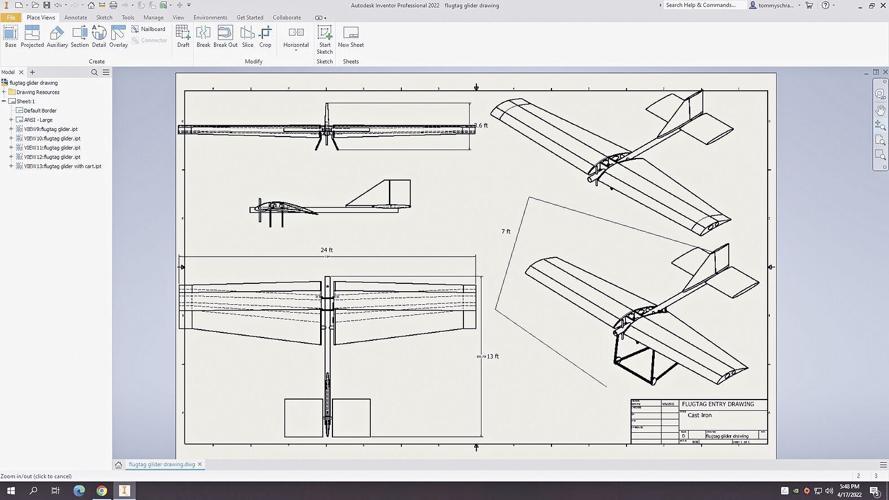The width and height of the screenshot is (889, 500).
Task: Expand the Drawing Resources folder
Action: point(4,92)
